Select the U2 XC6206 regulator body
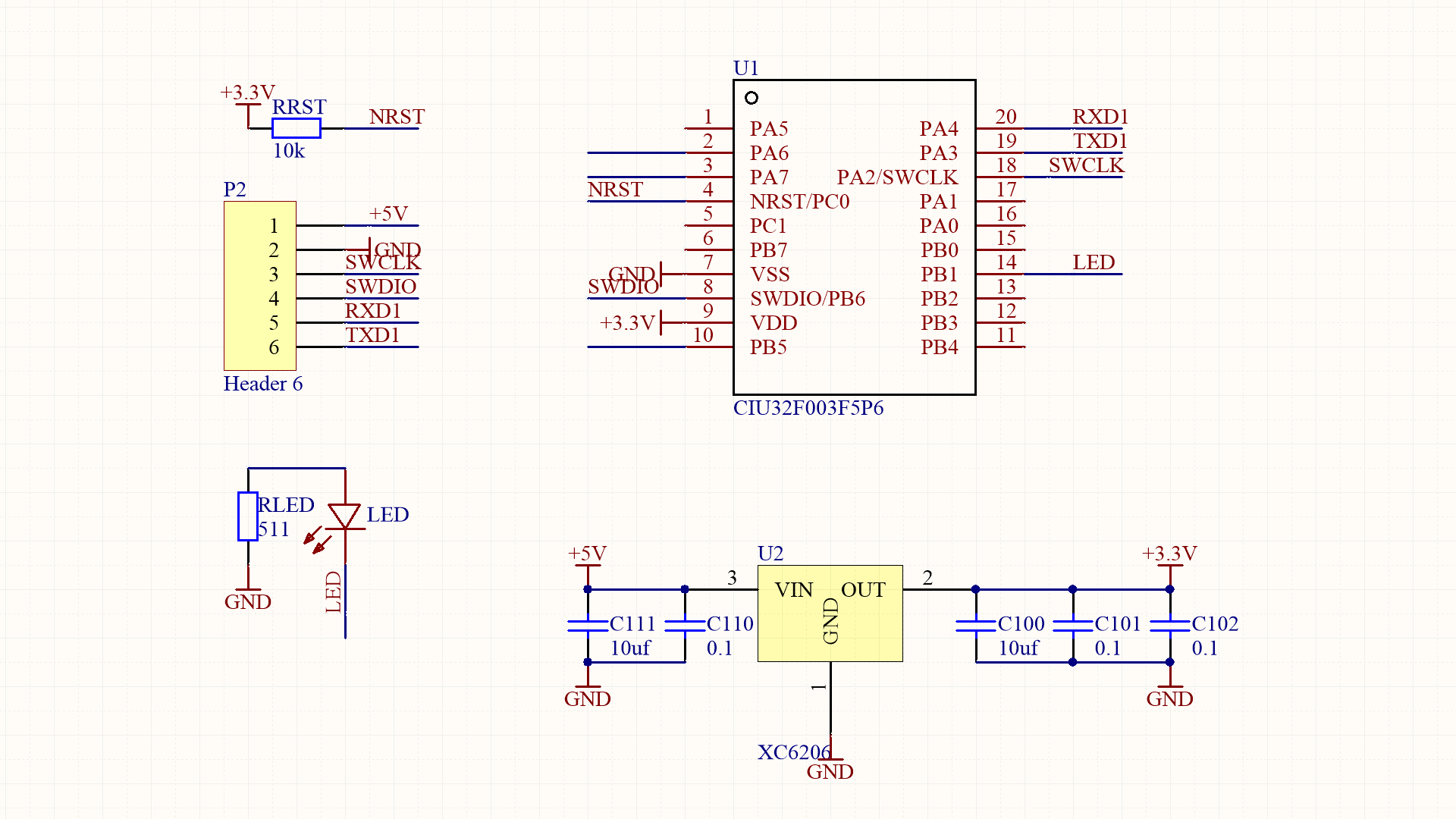1456x819 pixels. pyautogui.click(x=830, y=613)
